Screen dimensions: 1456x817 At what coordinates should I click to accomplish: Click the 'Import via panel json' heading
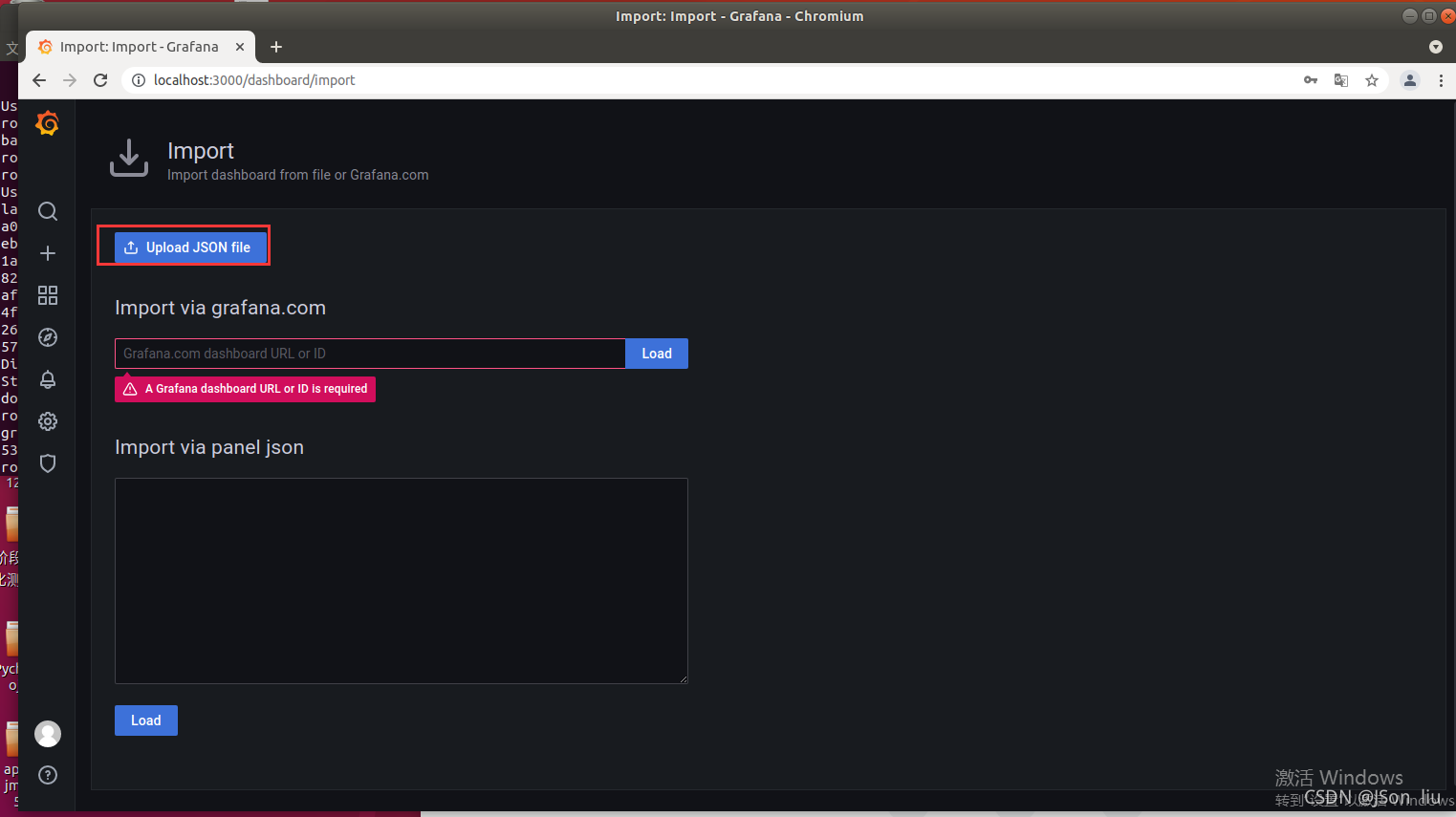coord(209,447)
